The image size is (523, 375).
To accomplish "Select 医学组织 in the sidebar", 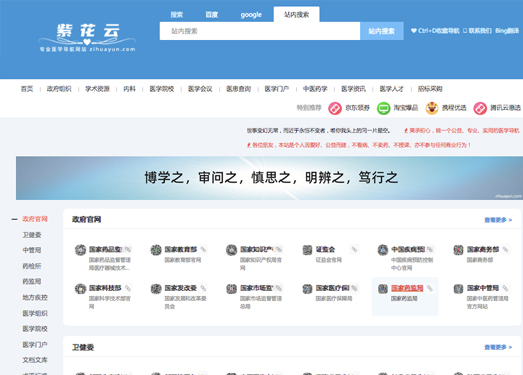I will [35, 313].
